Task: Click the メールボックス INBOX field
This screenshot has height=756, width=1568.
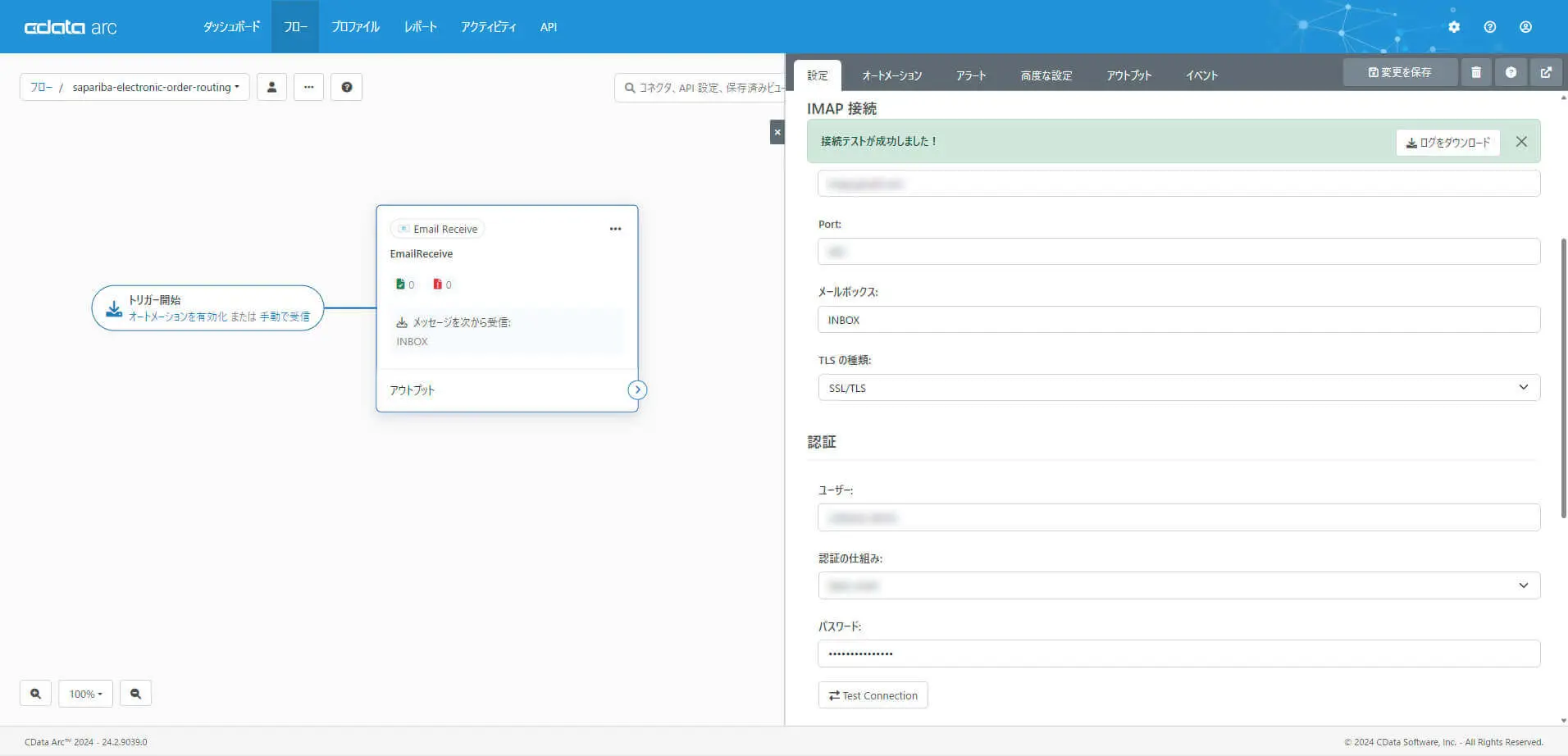Action: [x=1178, y=320]
